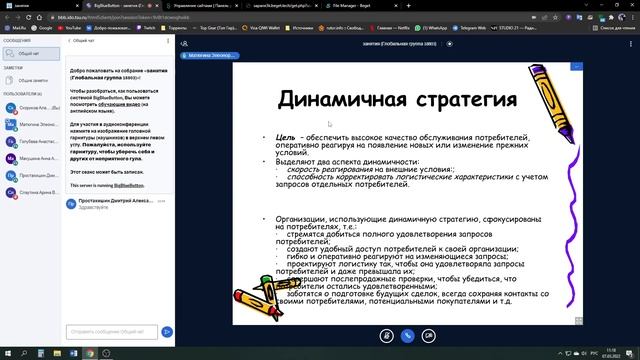The height and width of the screenshot is (360, 640).
Task: Toggle webcam sharing button
Action: (428, 336)
